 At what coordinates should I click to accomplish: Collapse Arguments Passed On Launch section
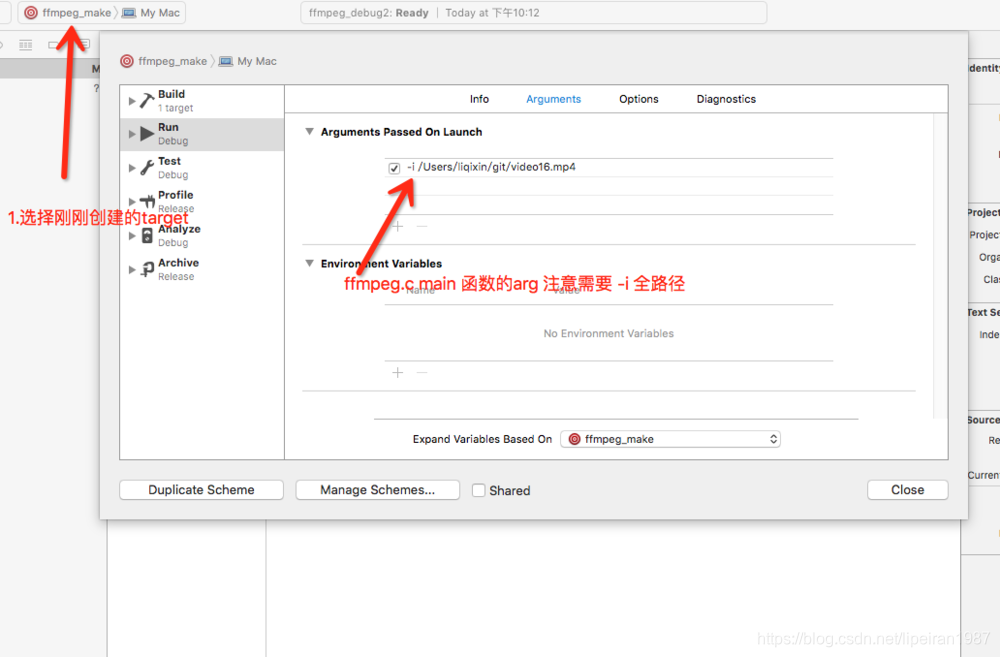tap(309, 131)
